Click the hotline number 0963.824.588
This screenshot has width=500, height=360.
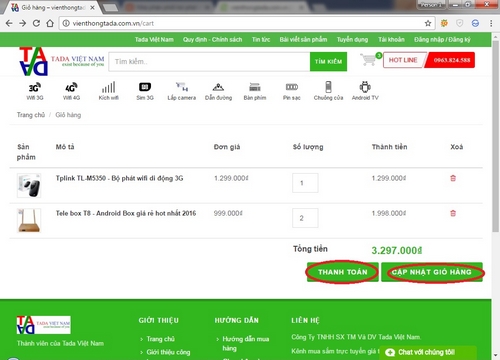(x=451, y=60)
